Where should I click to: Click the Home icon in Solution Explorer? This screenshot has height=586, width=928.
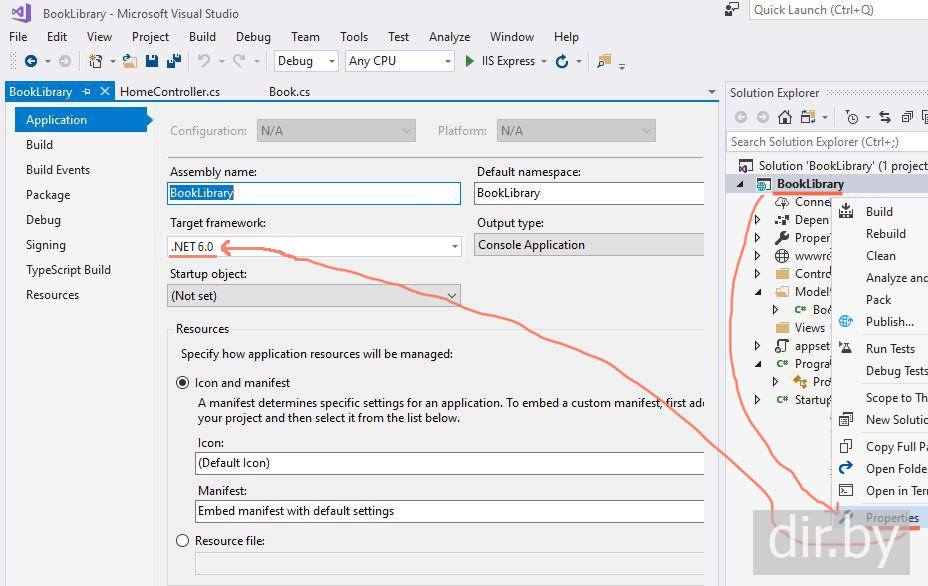[x=785, y=117]
